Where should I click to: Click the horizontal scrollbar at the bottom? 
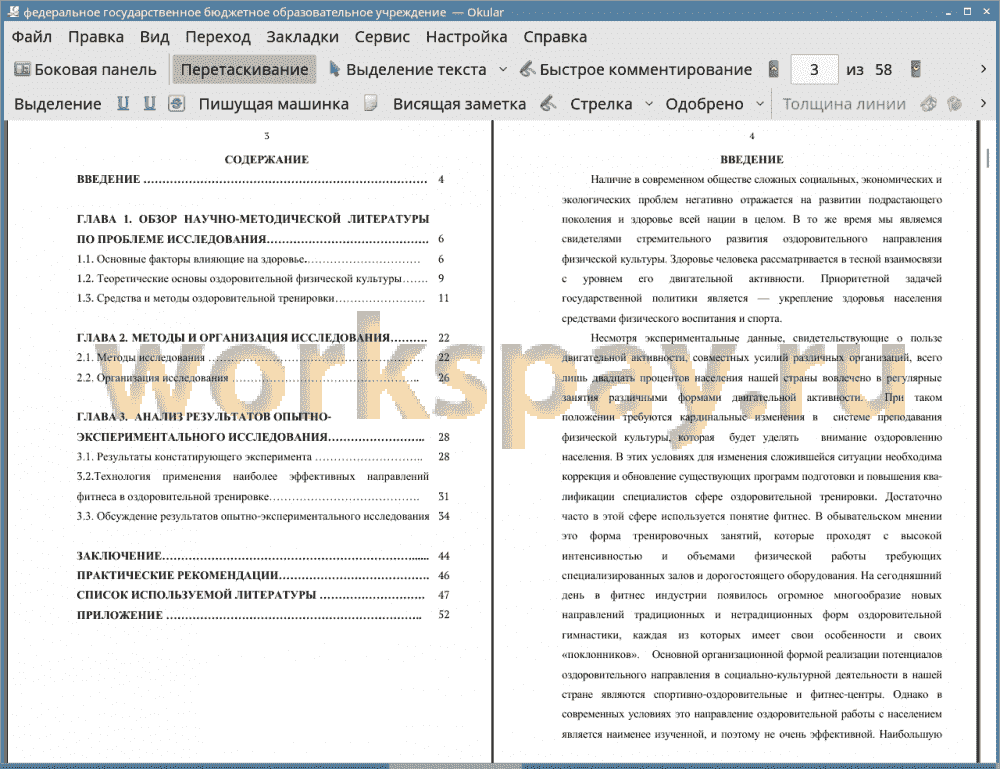point(455,765)
